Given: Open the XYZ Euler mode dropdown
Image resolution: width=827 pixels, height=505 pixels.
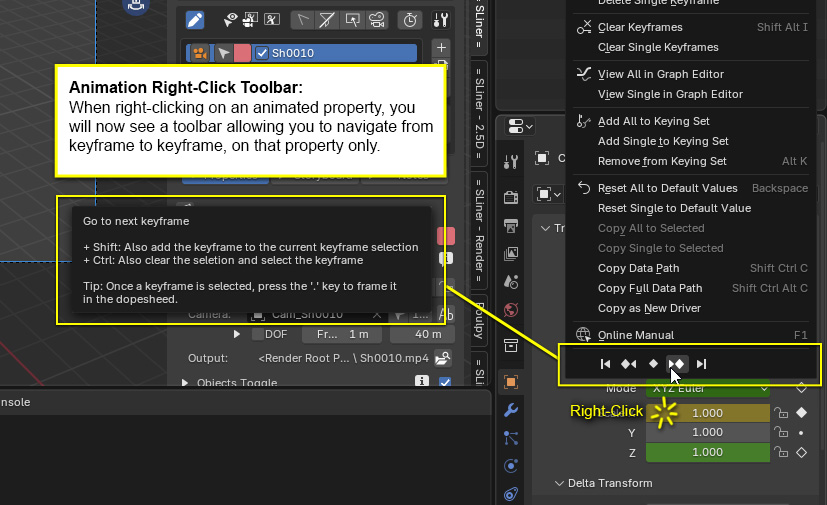Looking at the screenshot, I should (707, 388).
